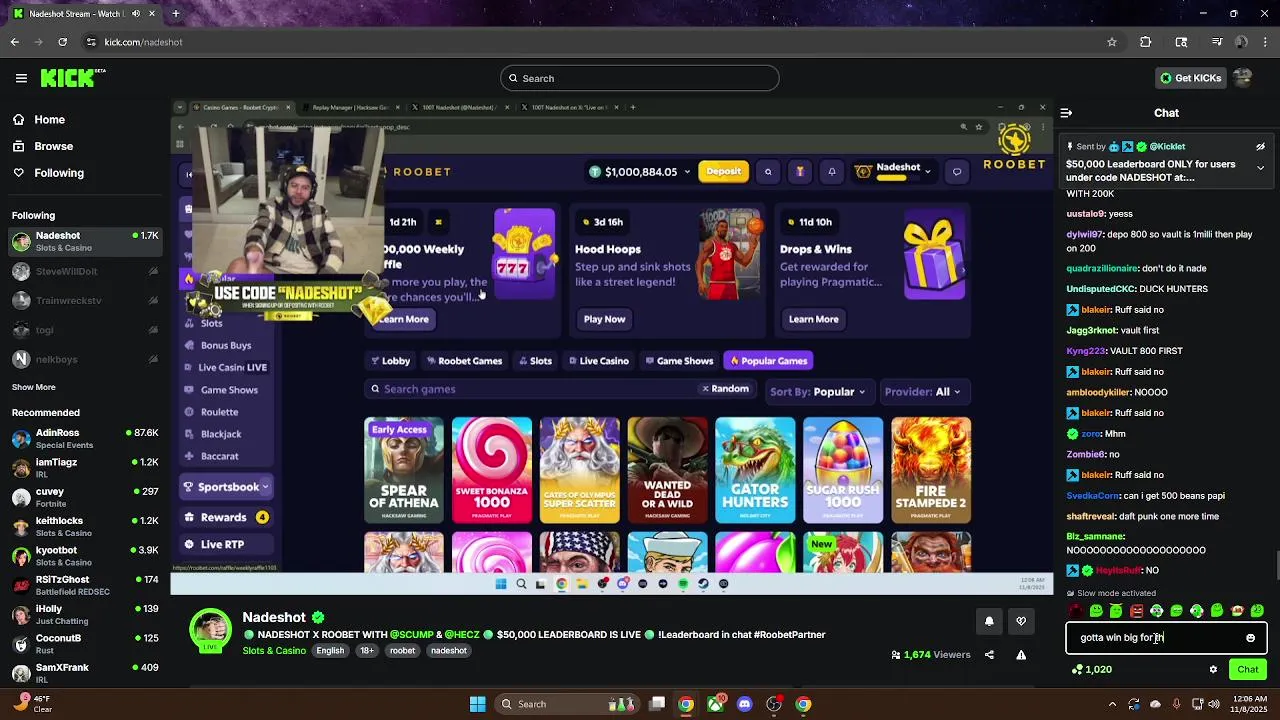The width and height of the screenshot is (1280, 720).
Task: Click the @HECZ mention link
Action: coord(462,635)
